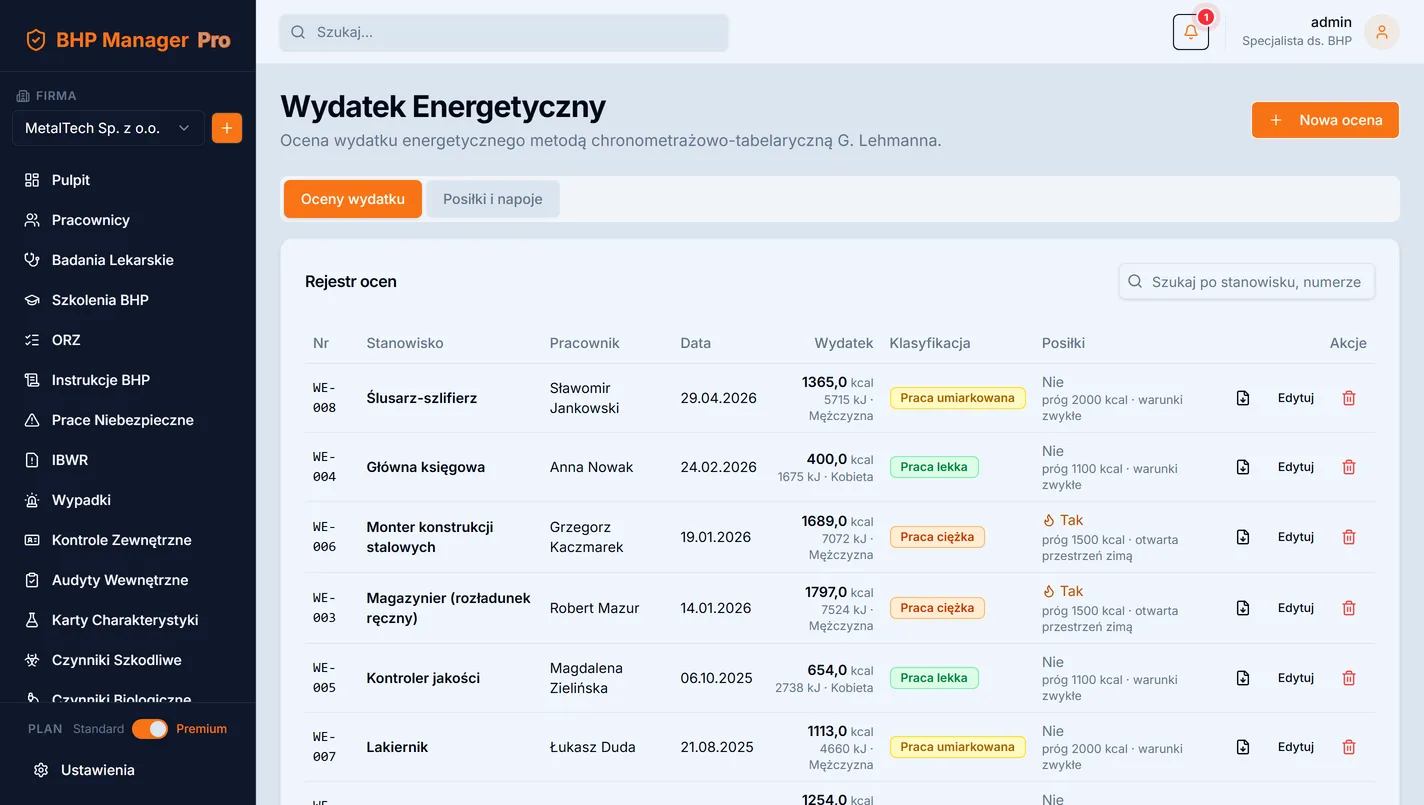Click the BHP Manager Pro shield logo

pyautogui.click(x=36, y=40)
